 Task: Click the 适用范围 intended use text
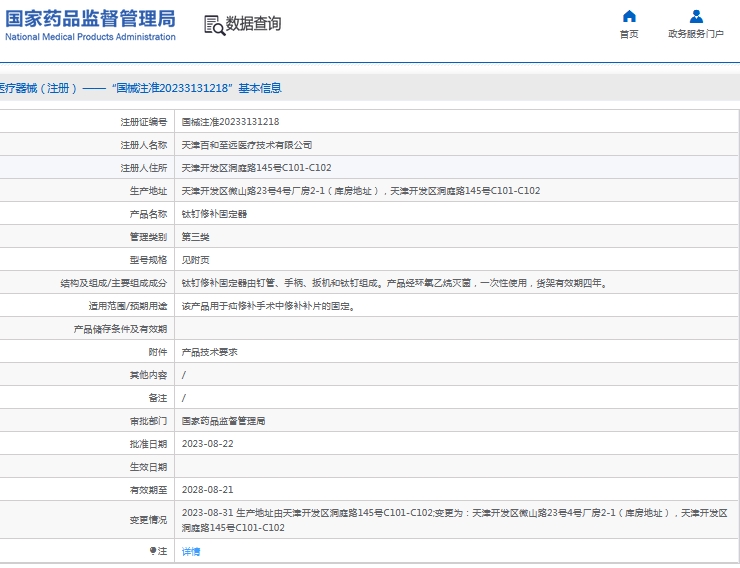click(269, 306)
